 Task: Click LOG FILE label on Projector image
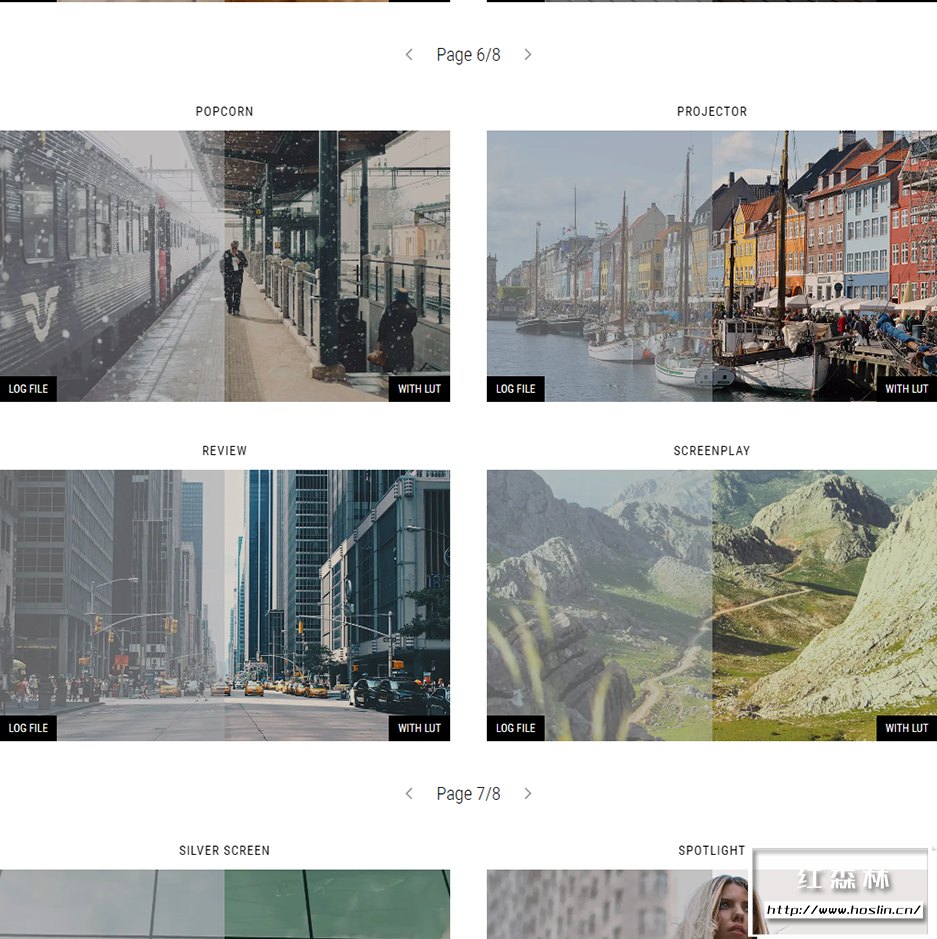[x=515, y=389]
